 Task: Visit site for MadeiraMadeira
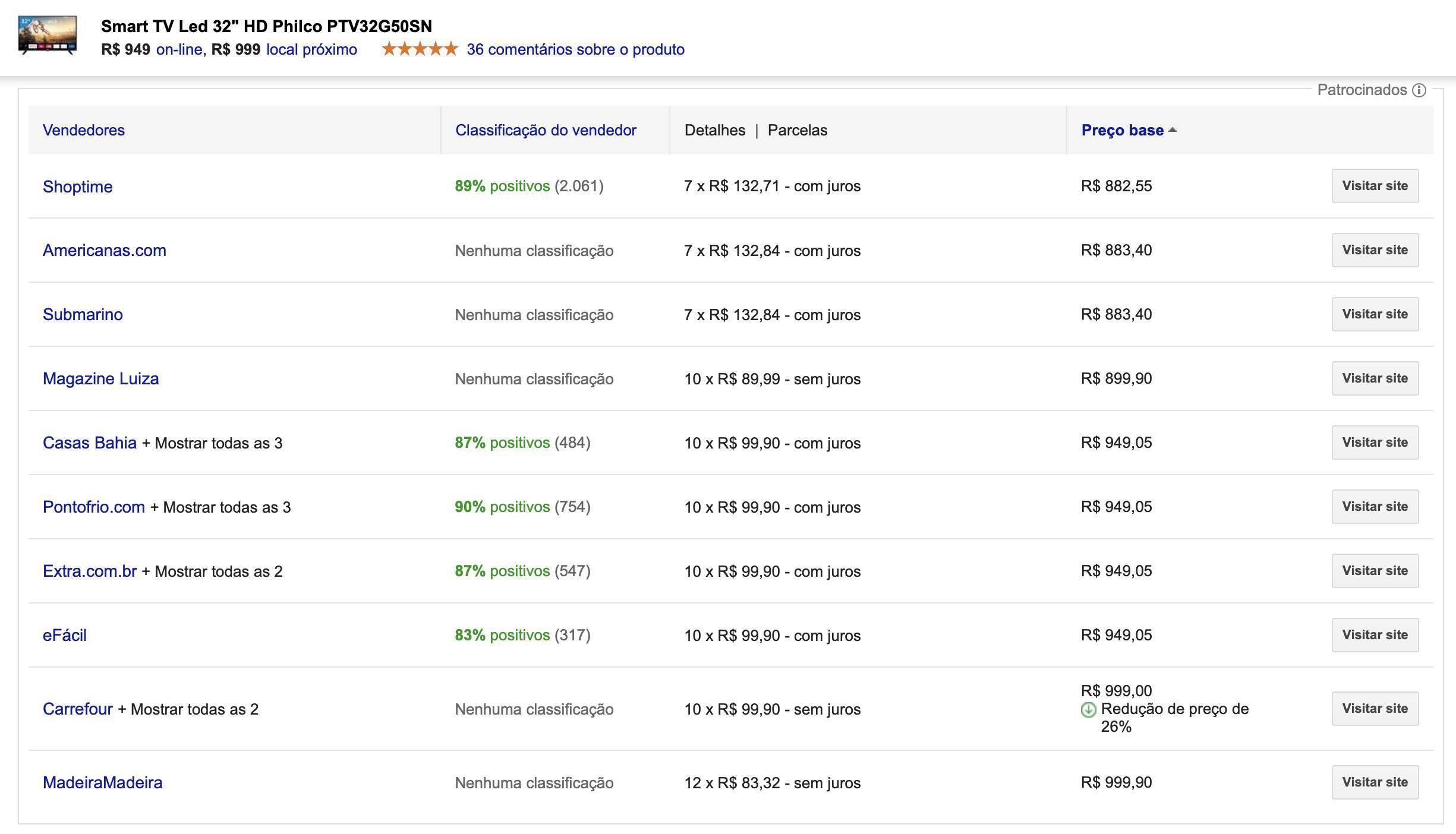(x=1375, y=782)
